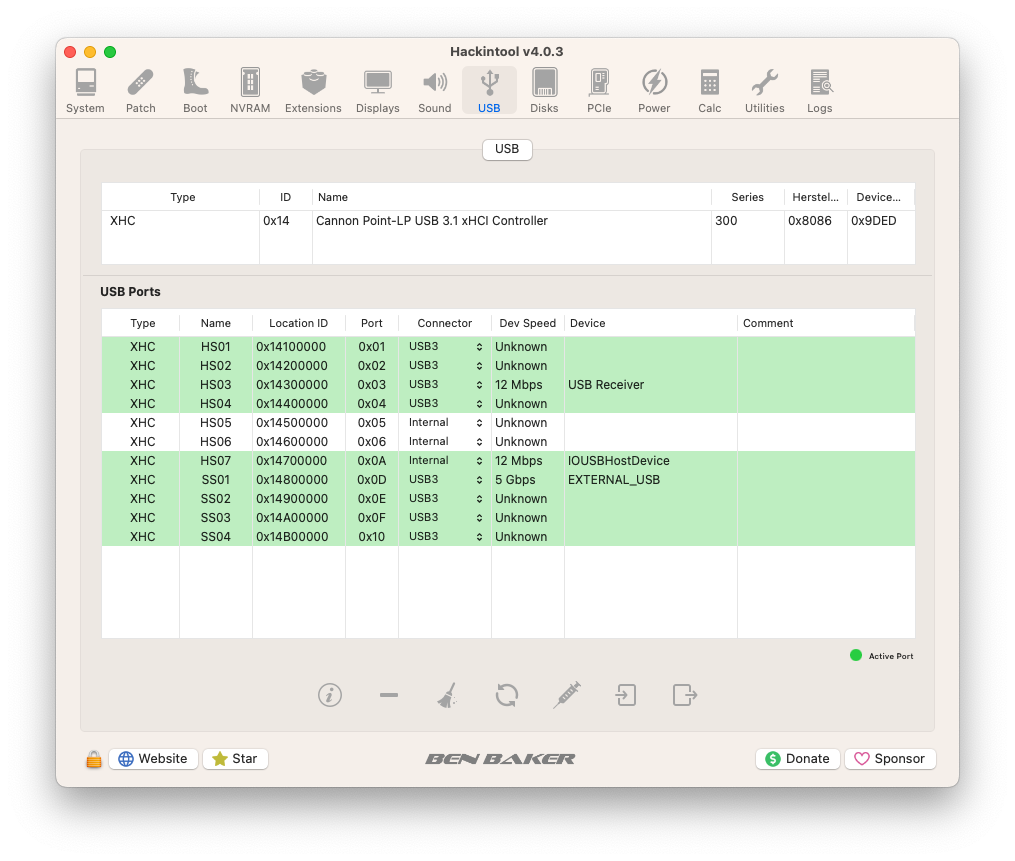Sort ports by Location ID column header

click(298, 323)
